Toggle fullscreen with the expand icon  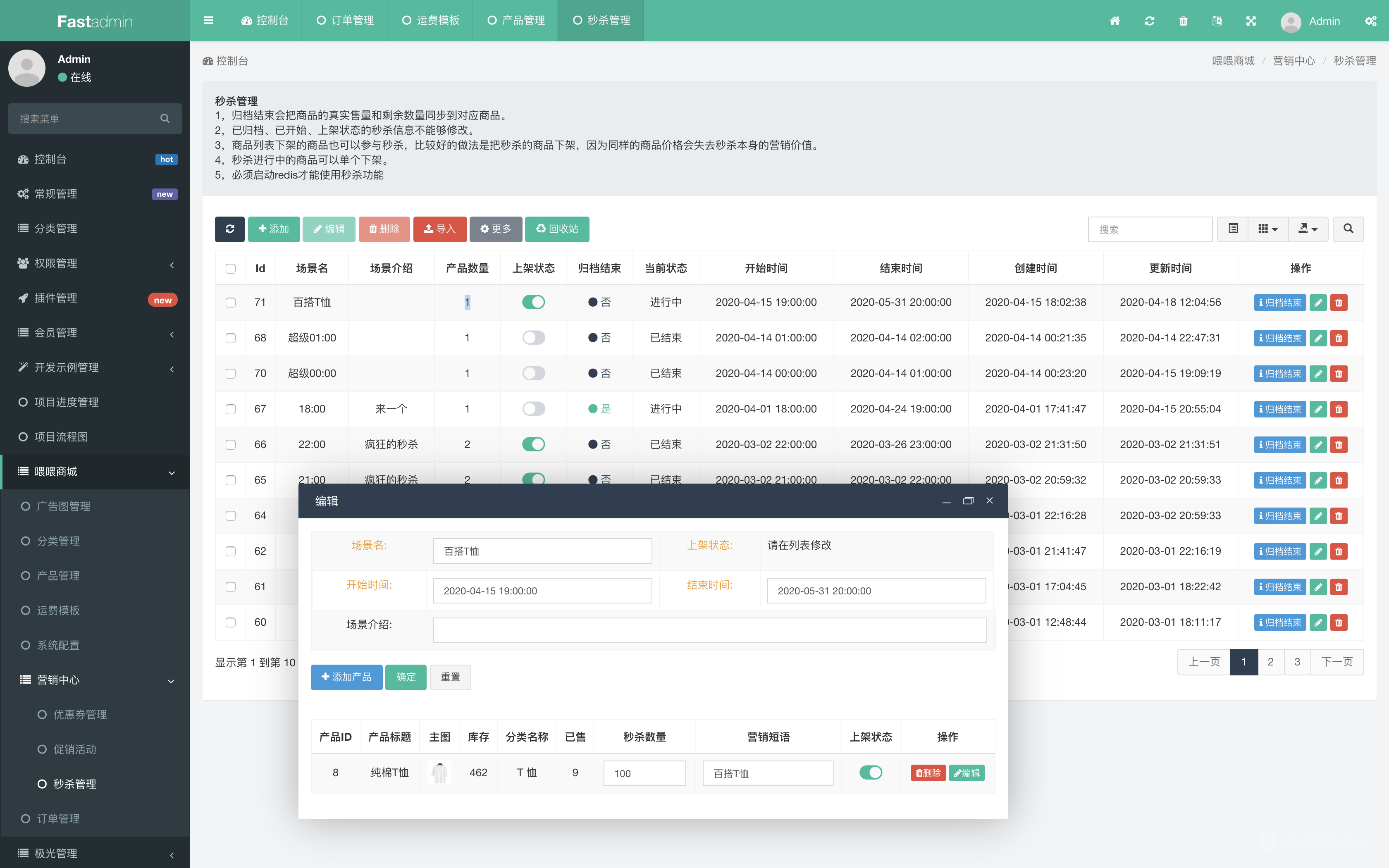1251,21
